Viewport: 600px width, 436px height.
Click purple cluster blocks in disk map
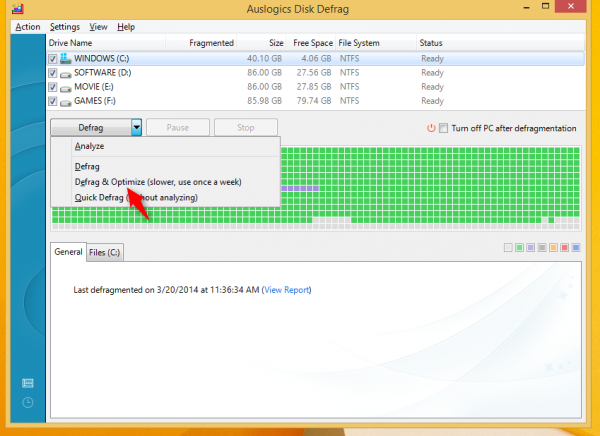pos(300,188)
